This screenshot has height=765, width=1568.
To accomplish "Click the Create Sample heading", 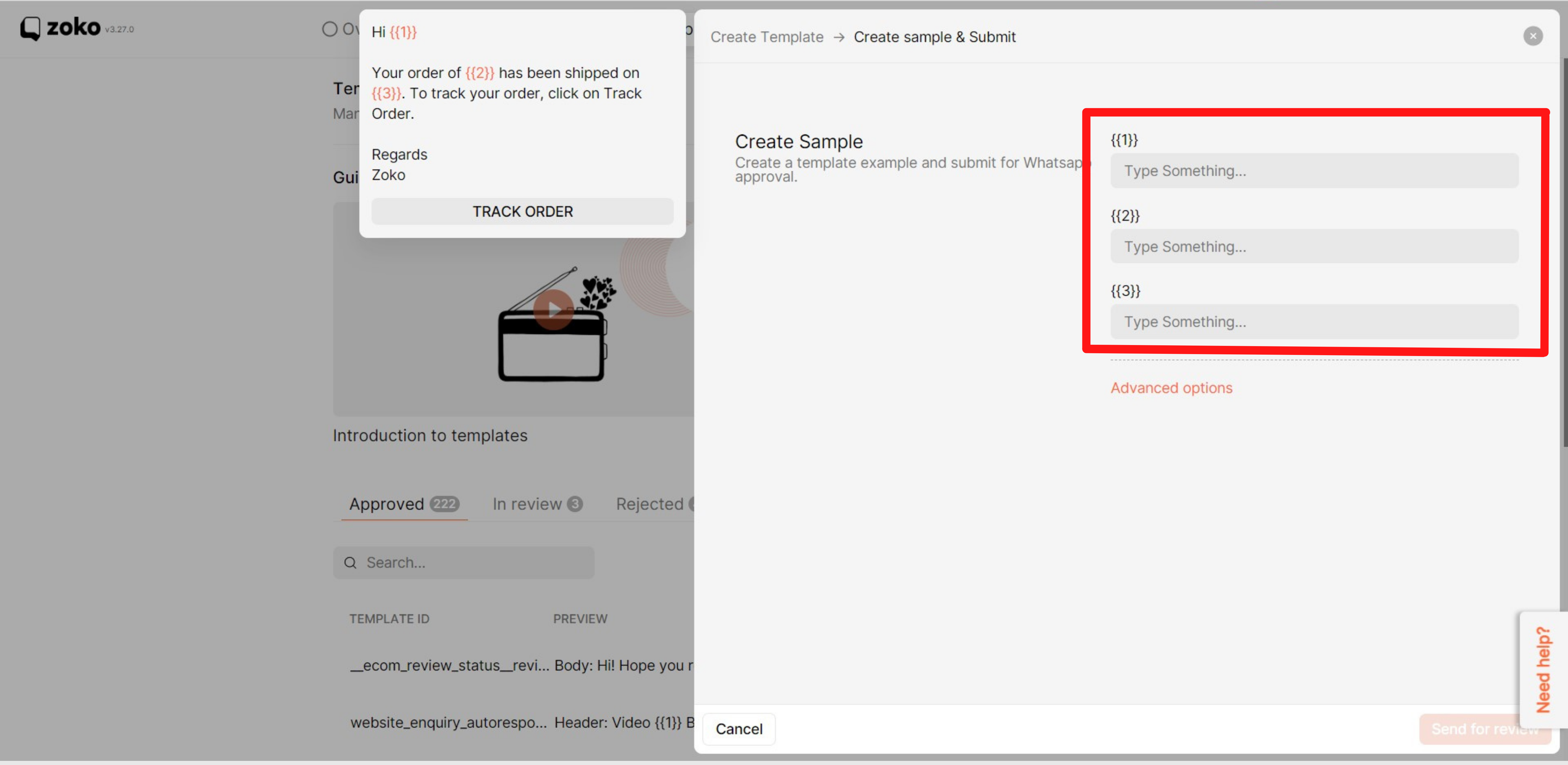I will pyautogui.click(x=799, y=142).
